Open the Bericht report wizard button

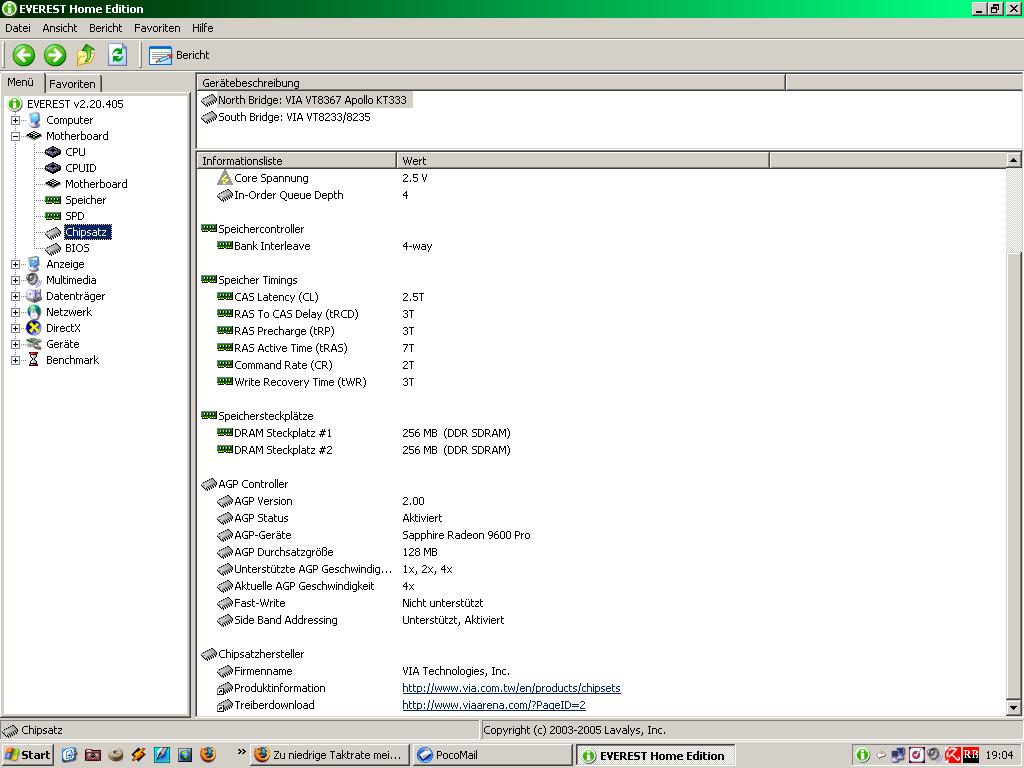pyautogui.click(x=180, y=56)
